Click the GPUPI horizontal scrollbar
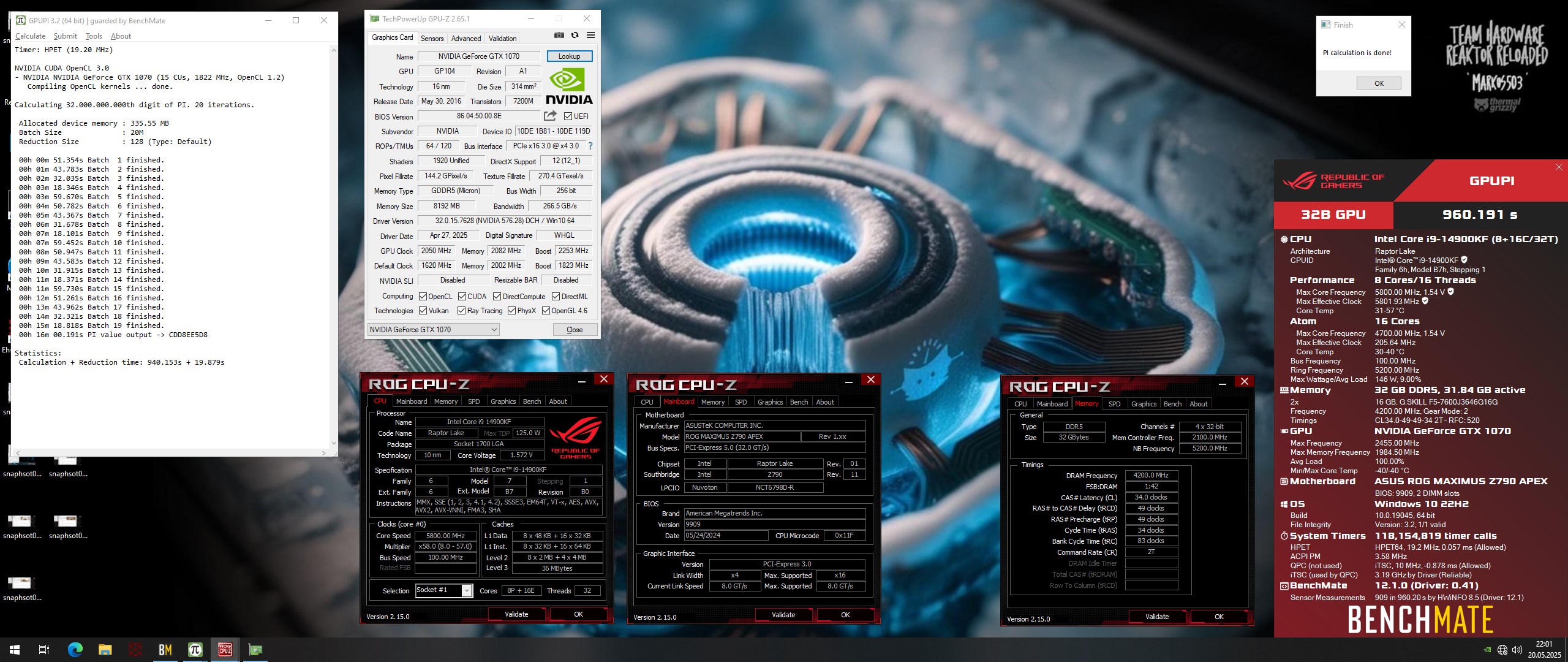Viewport: 1568px width, 662px height. (x=170, y=452)
